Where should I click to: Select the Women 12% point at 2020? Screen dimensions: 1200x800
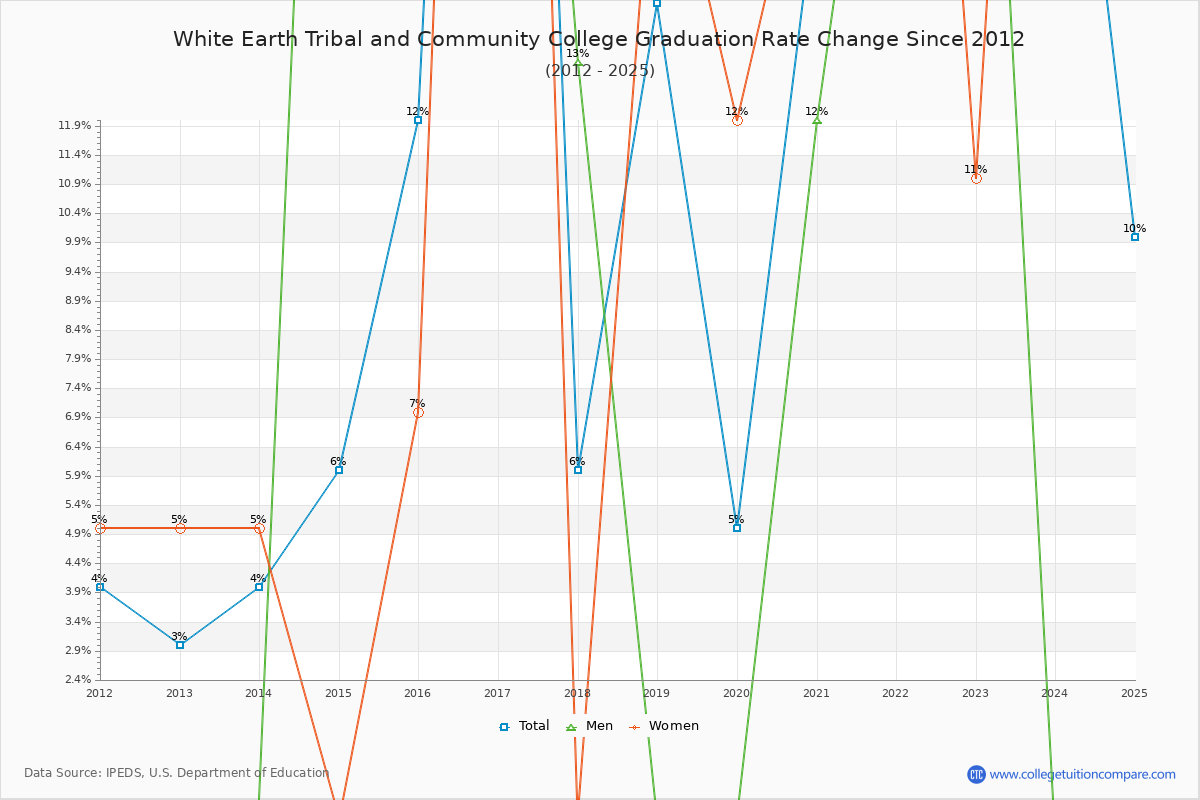737,120
